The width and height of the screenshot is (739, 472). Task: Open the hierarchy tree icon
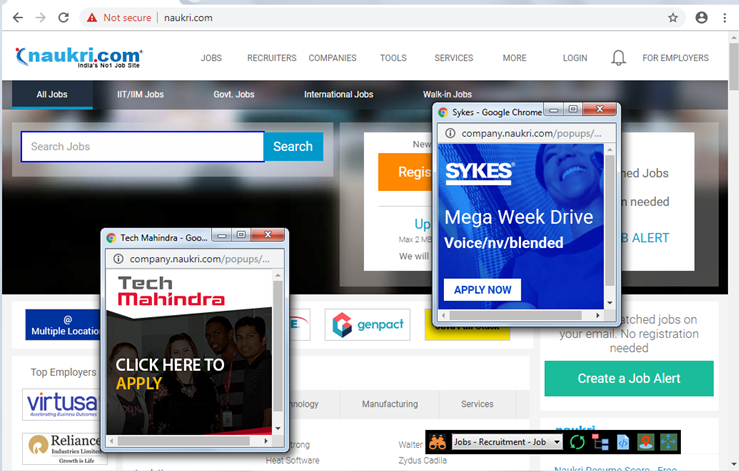(x=600, y=442)
